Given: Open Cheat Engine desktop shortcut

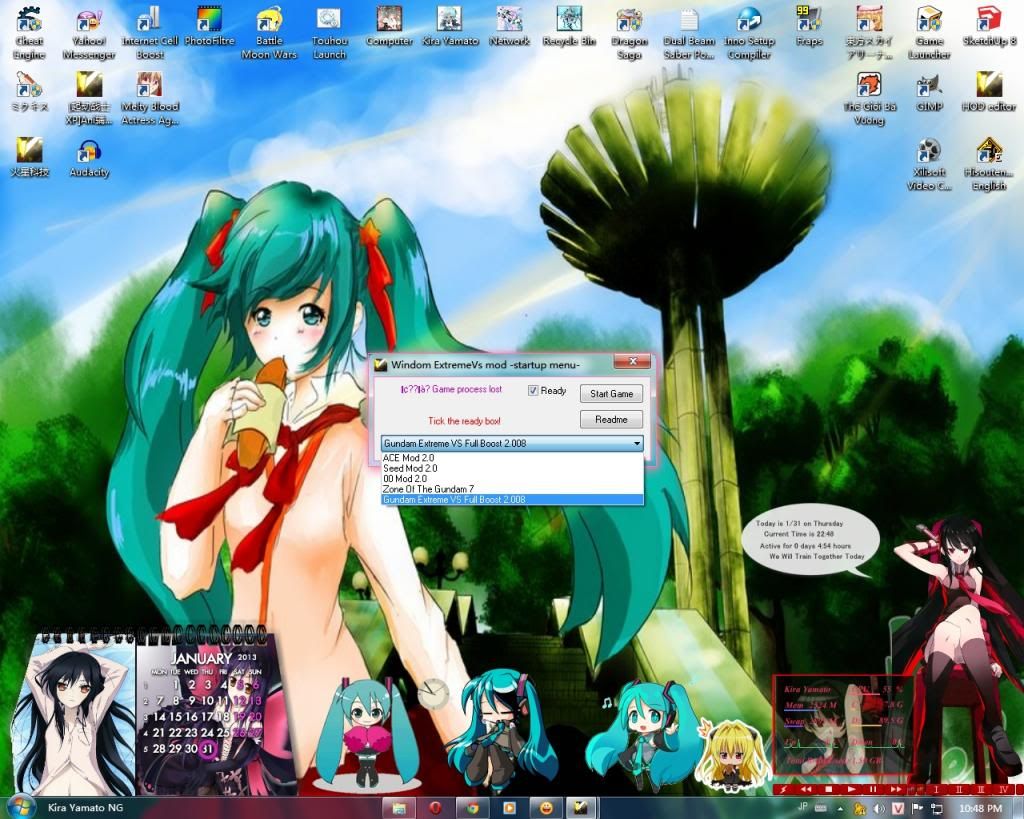Looking at the screenshot, I should coord(29,34).
